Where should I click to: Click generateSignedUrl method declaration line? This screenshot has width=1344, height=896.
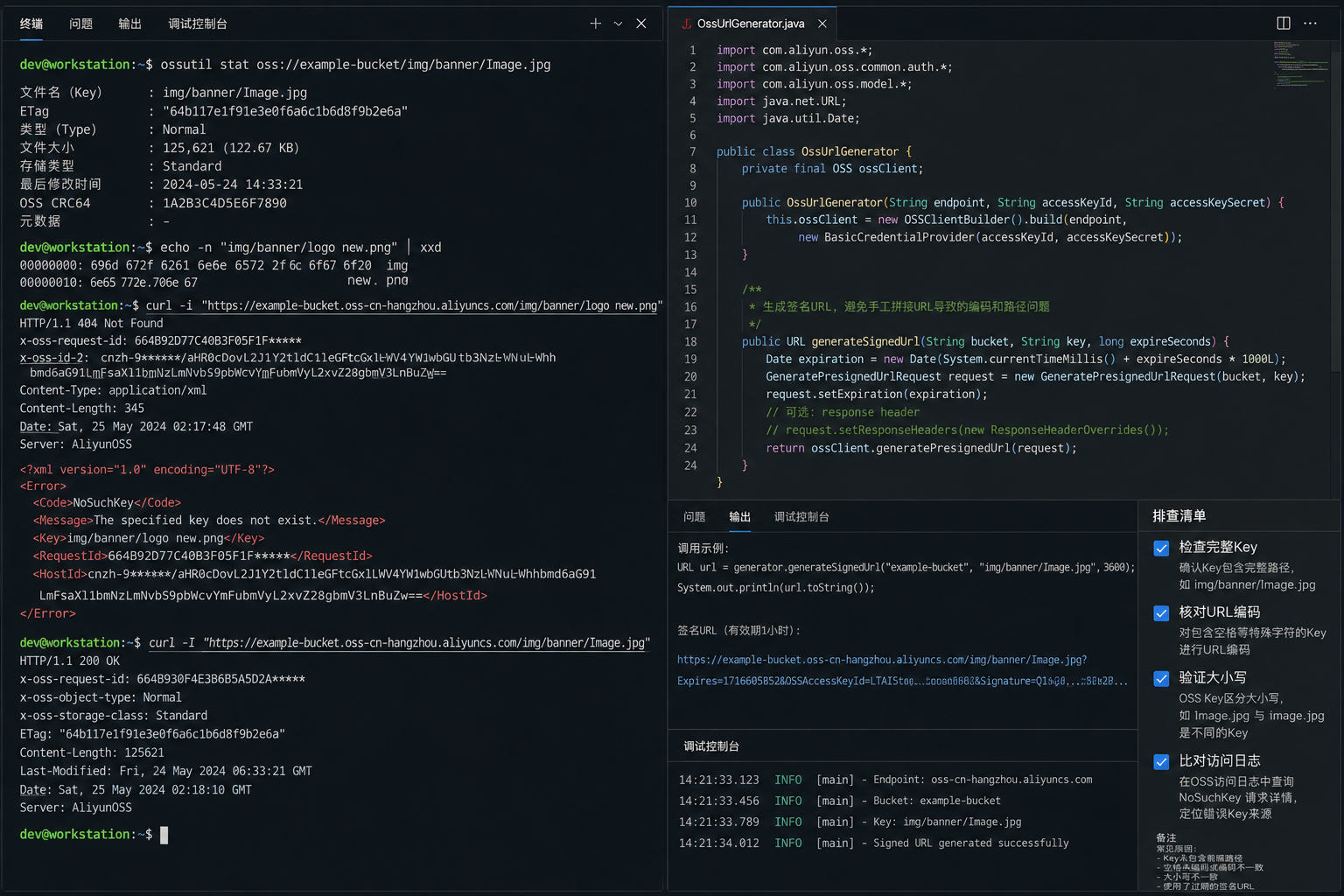(x=985, y=342)
